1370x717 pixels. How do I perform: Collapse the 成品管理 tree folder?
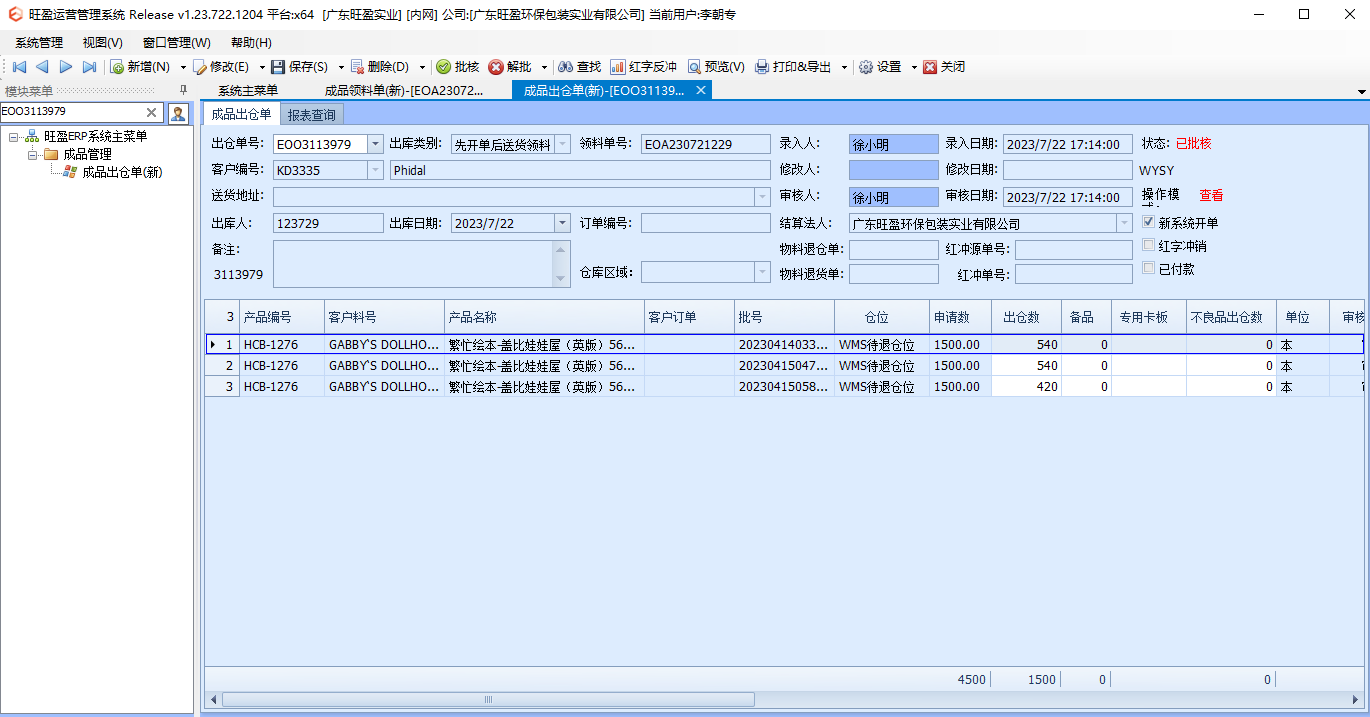(x=32, y=154)
